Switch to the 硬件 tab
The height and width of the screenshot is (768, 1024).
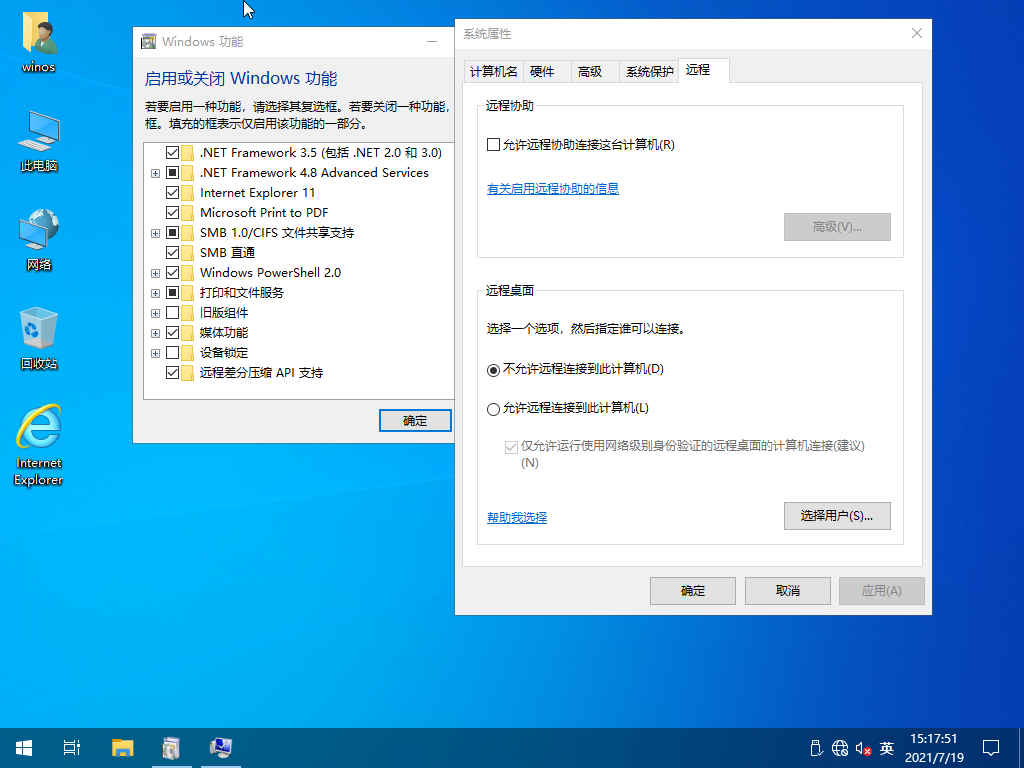(547, 72)
